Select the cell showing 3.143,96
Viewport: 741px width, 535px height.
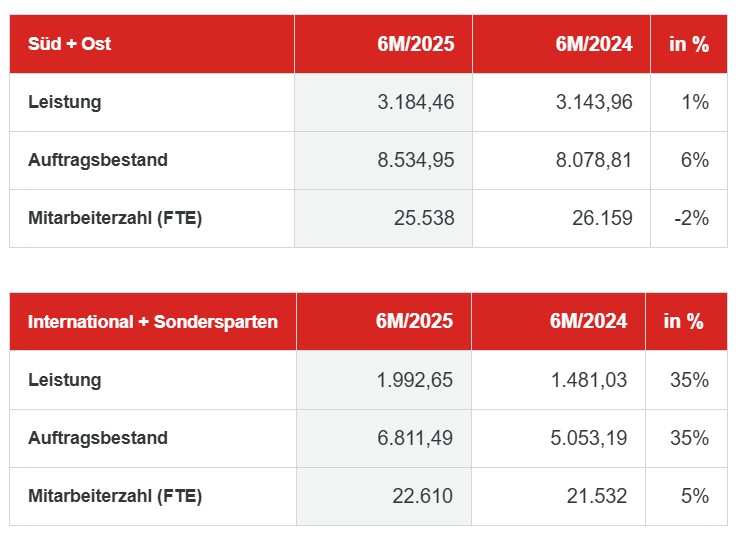pyautogui.click(x=590, y=102)
